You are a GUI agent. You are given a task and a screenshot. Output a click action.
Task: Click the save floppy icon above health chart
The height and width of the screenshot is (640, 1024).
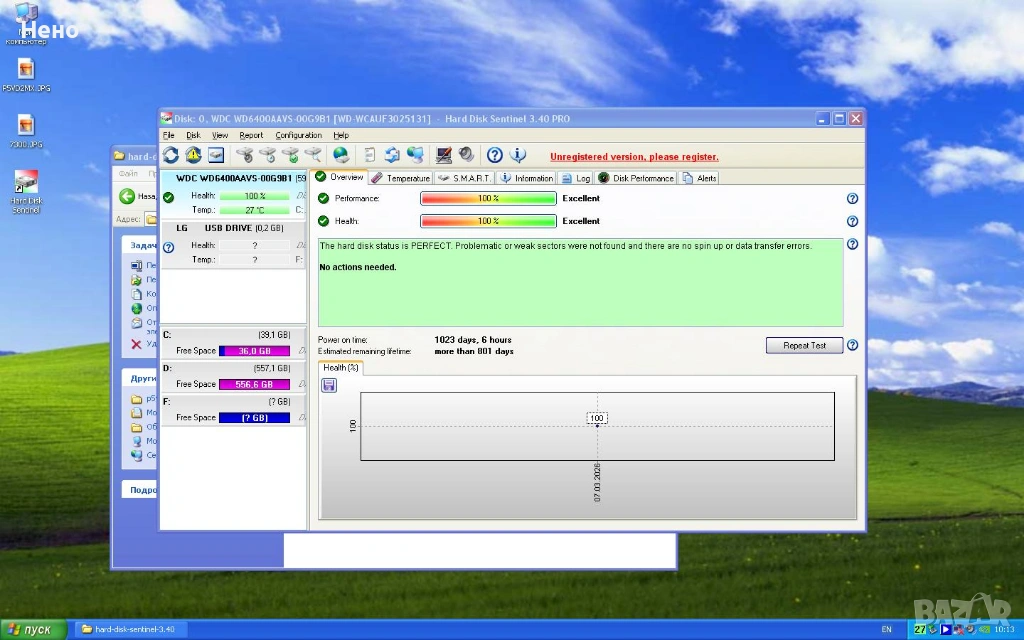(329, 385)
